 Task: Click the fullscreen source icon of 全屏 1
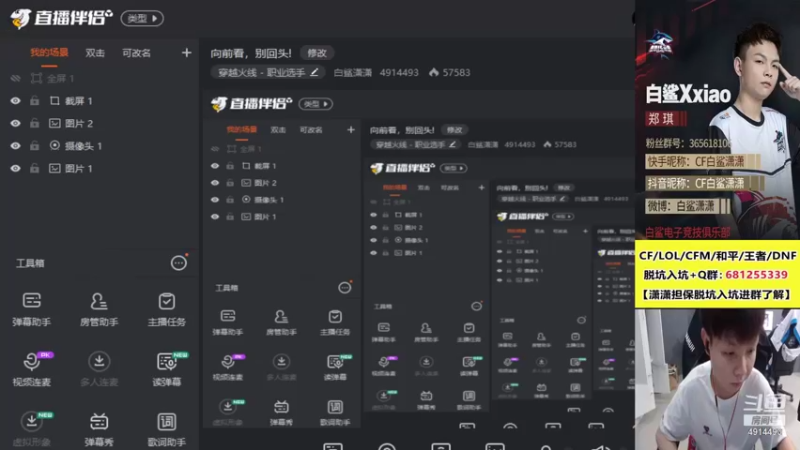[37, 78]
